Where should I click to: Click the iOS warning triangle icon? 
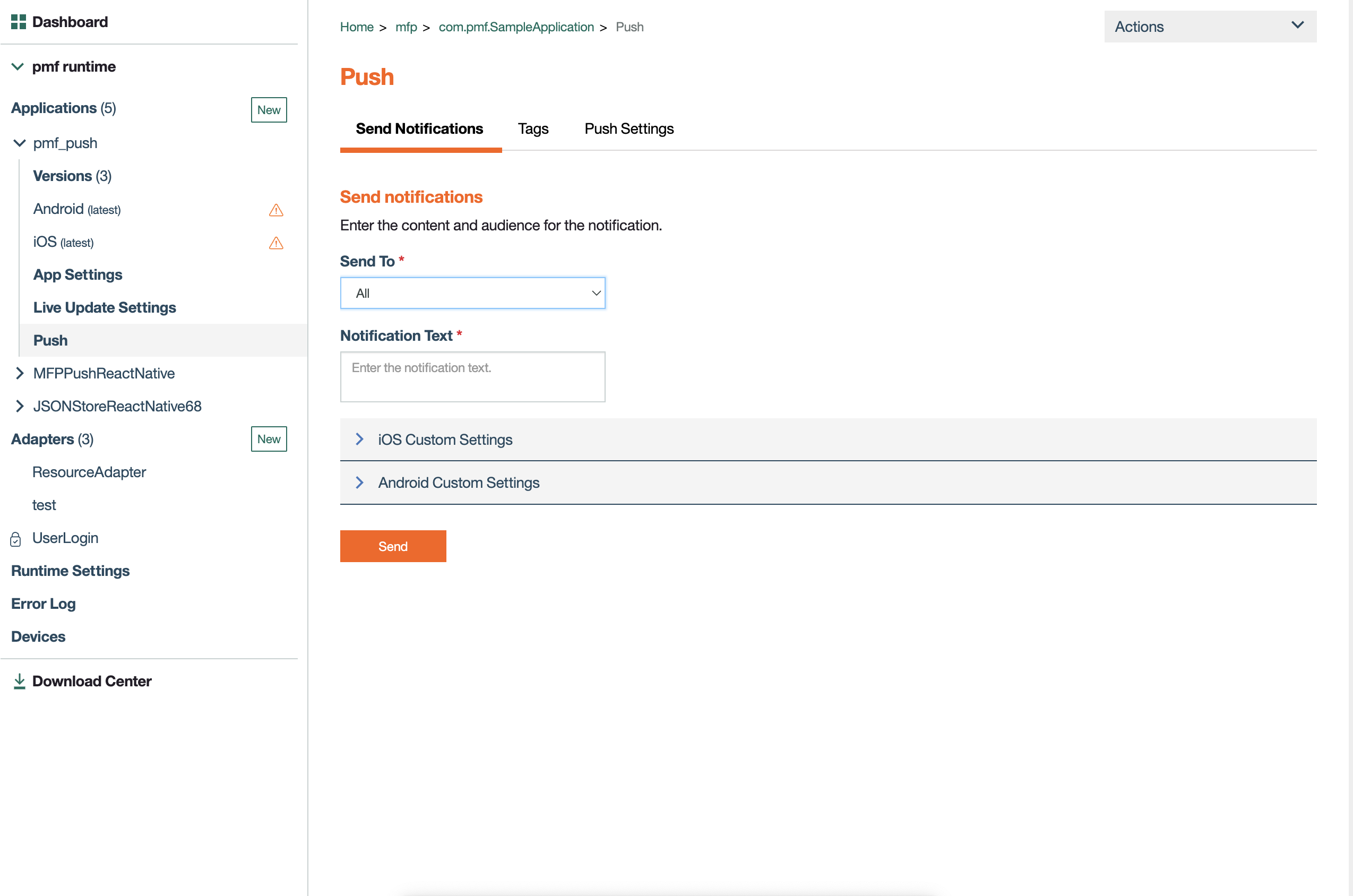point(276,243)
